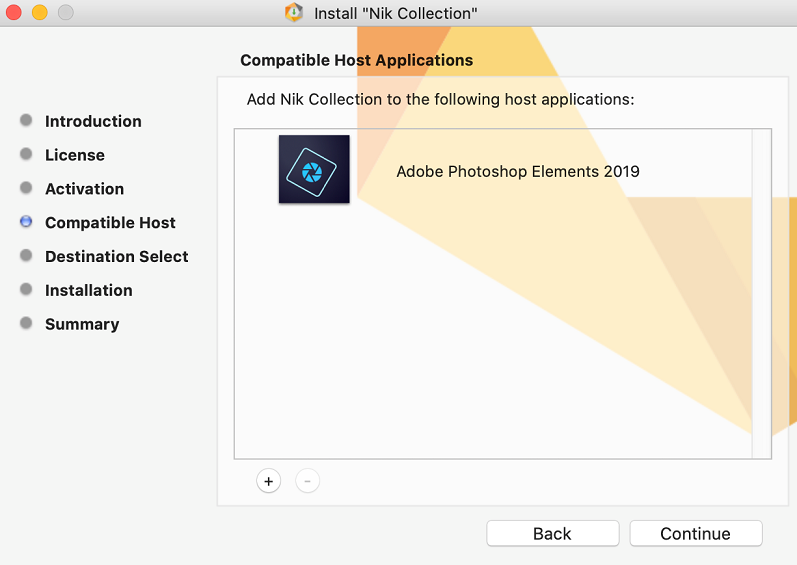Click the Installation step bullet
Image resolution: width=797 pixels, height=565 pixels.
26,290
